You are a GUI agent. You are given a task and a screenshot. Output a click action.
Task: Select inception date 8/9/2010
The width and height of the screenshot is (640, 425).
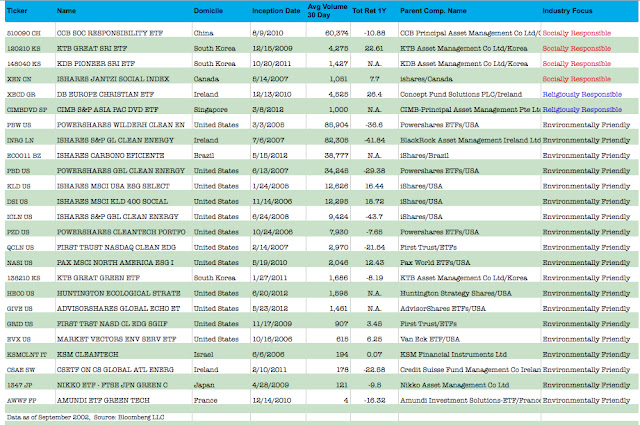pos(267,33)
